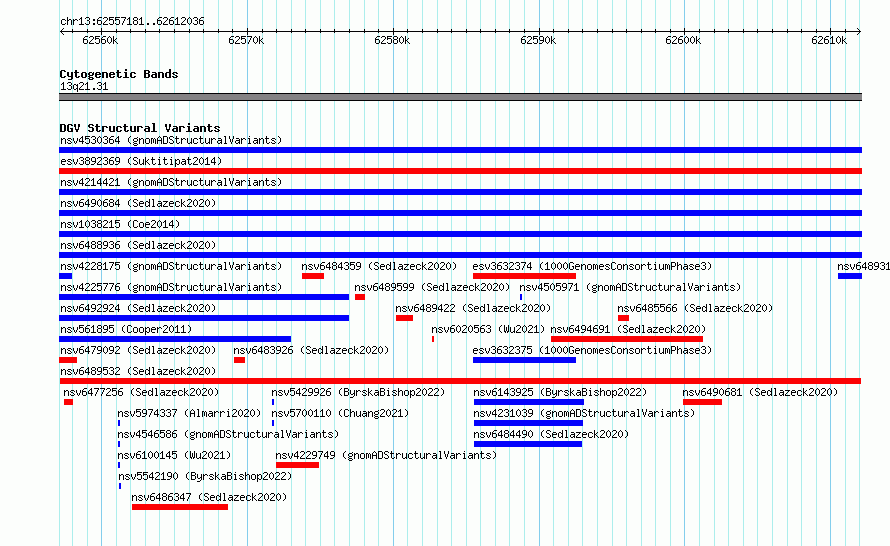Click nsv4546586 gnomAD variant label
This screenshot has width=890, height=546.
click(x=228, y=434)
